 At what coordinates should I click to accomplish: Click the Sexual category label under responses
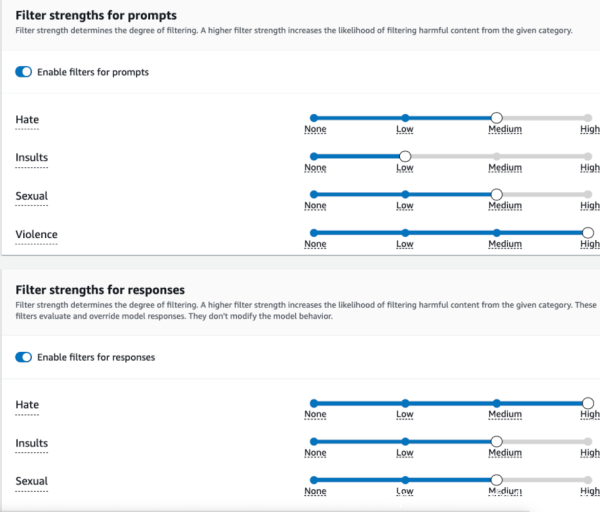click(32, 481)
